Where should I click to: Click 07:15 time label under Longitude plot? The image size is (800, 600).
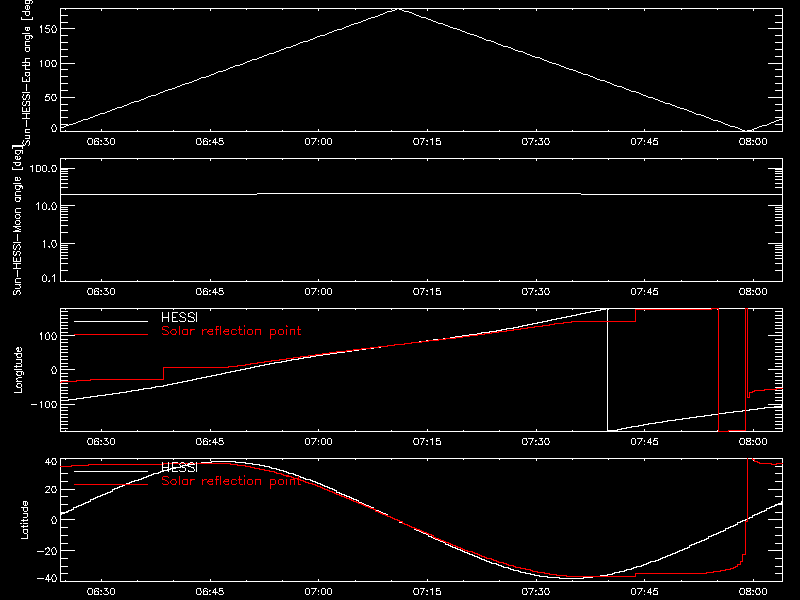[427, 442]
